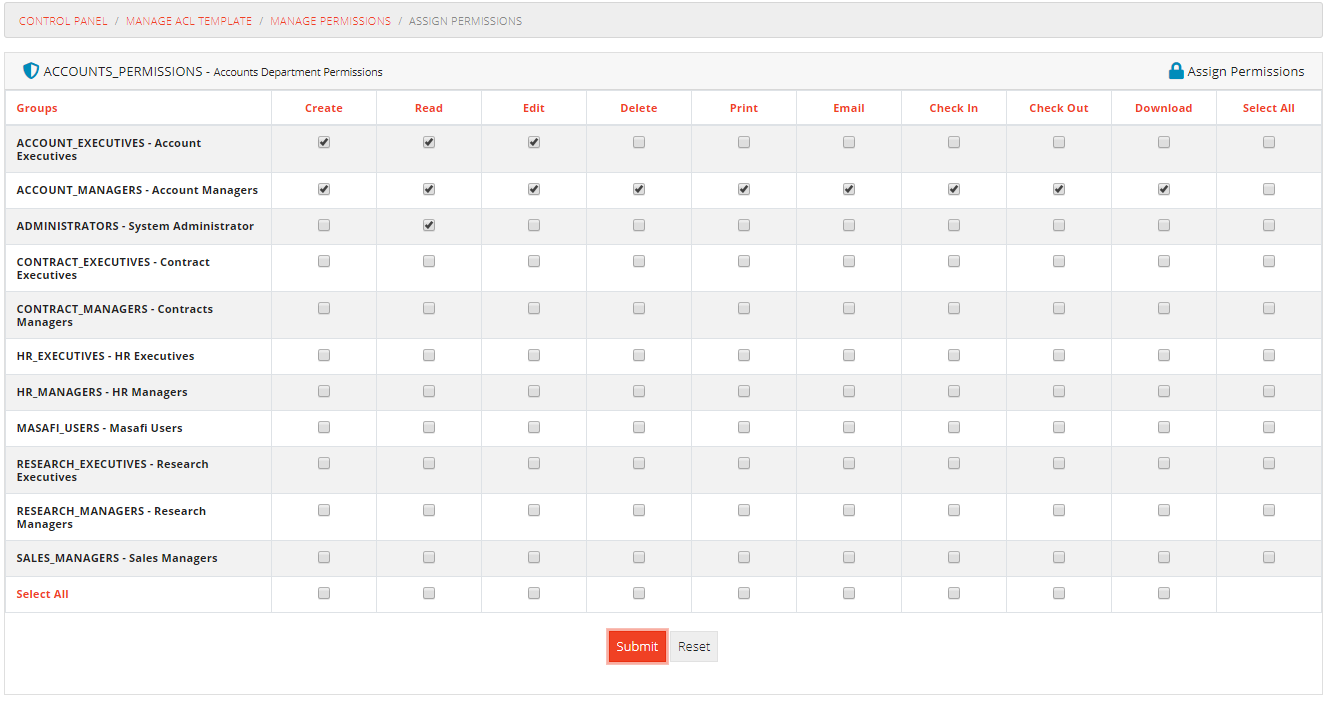Enable Delete for ACCOUNT_EXECUTIVES
Viewport: 1328px width, 706px height.
(x=639, y=143)
